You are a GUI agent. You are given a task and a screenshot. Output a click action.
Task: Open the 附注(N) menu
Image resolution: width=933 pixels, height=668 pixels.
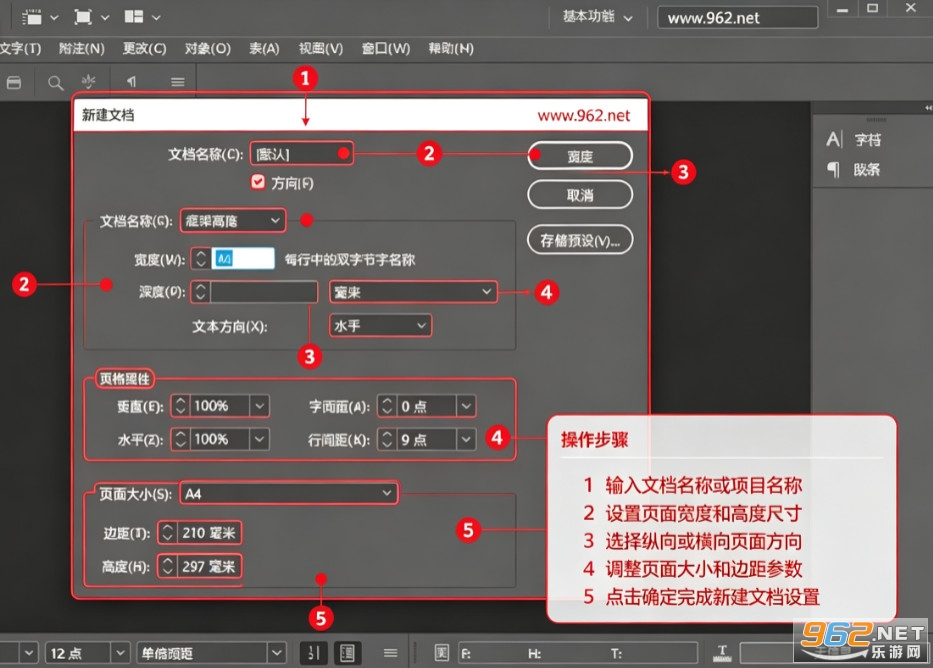pos(82,49)
